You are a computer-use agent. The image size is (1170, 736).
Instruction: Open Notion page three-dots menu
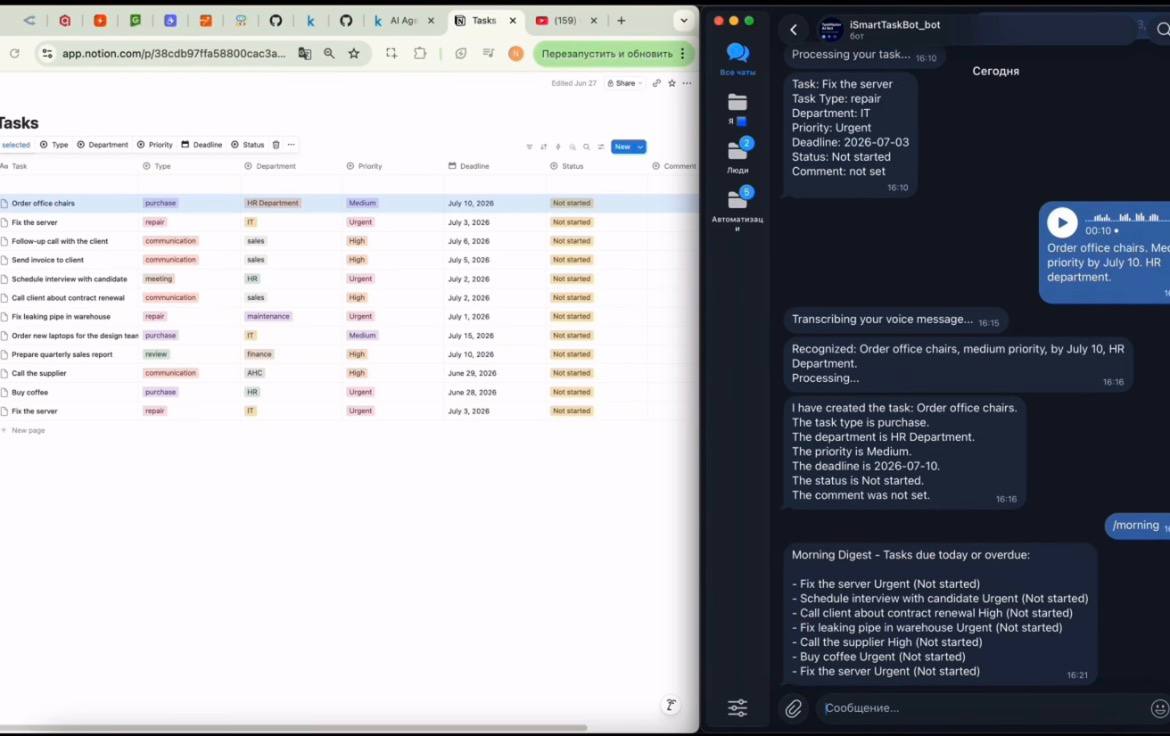(687, 83)
